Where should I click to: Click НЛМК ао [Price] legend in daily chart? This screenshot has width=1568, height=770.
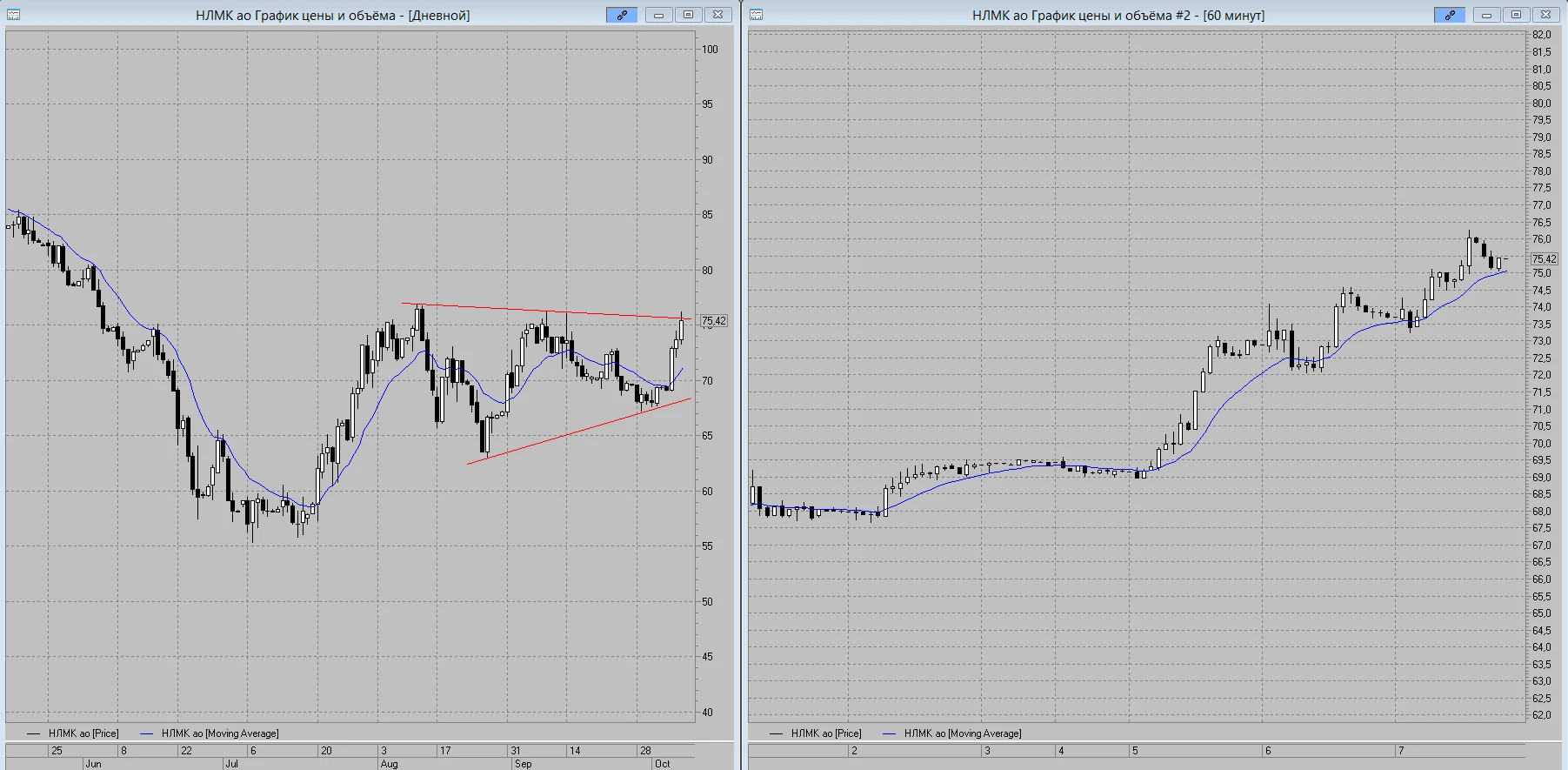pyautogui.click(x=73, y=733)
